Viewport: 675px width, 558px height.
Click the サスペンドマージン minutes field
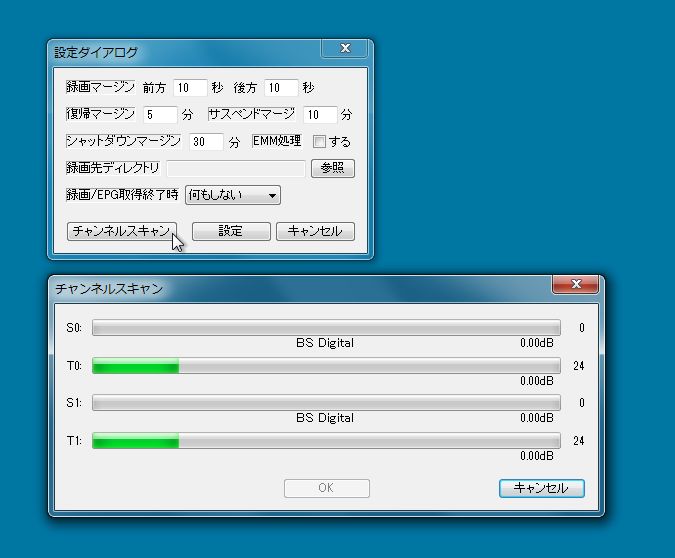[x=320, y=115]
